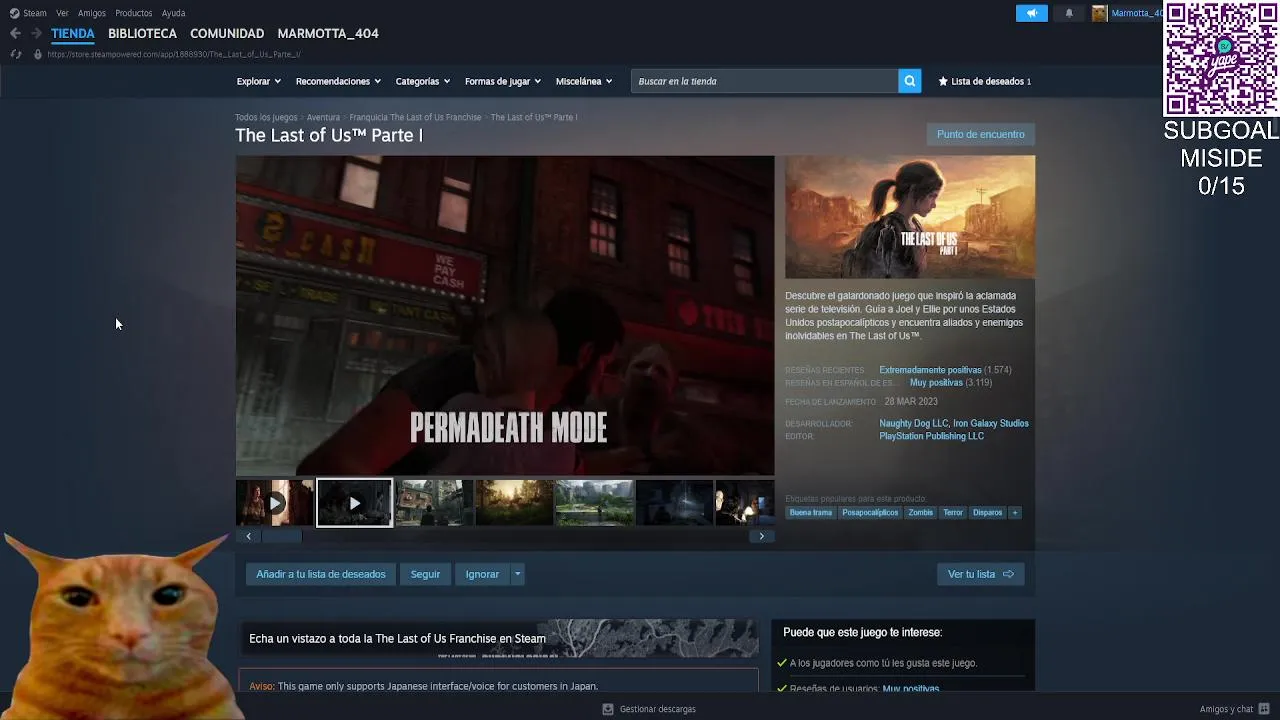Select the highlighted video thumbnail
Viewport: 1280px width, 720px height.
pyautogui.click(x=355, y=502)
